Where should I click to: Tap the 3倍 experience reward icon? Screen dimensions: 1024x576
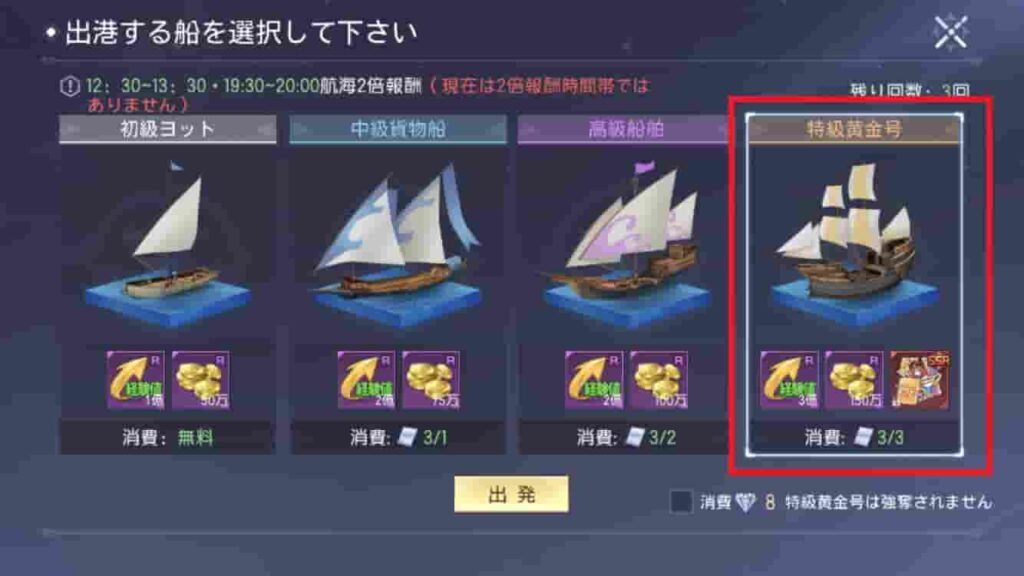click(x=789, y=380)
